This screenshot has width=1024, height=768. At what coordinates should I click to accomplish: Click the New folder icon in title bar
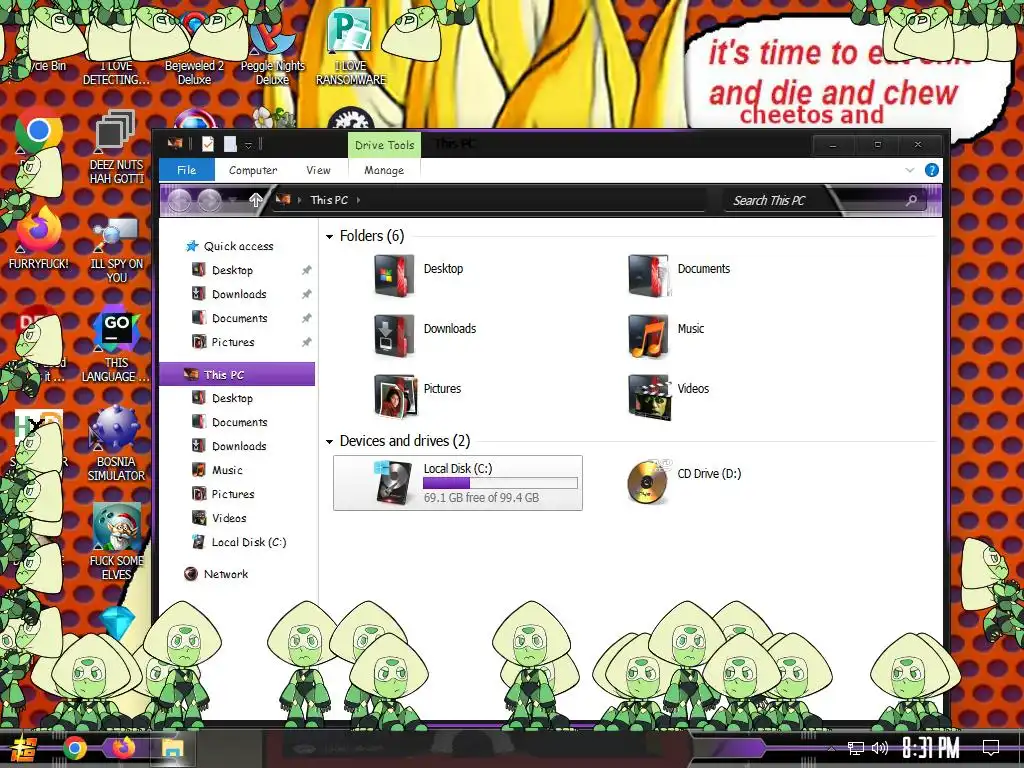pos(230,144)
